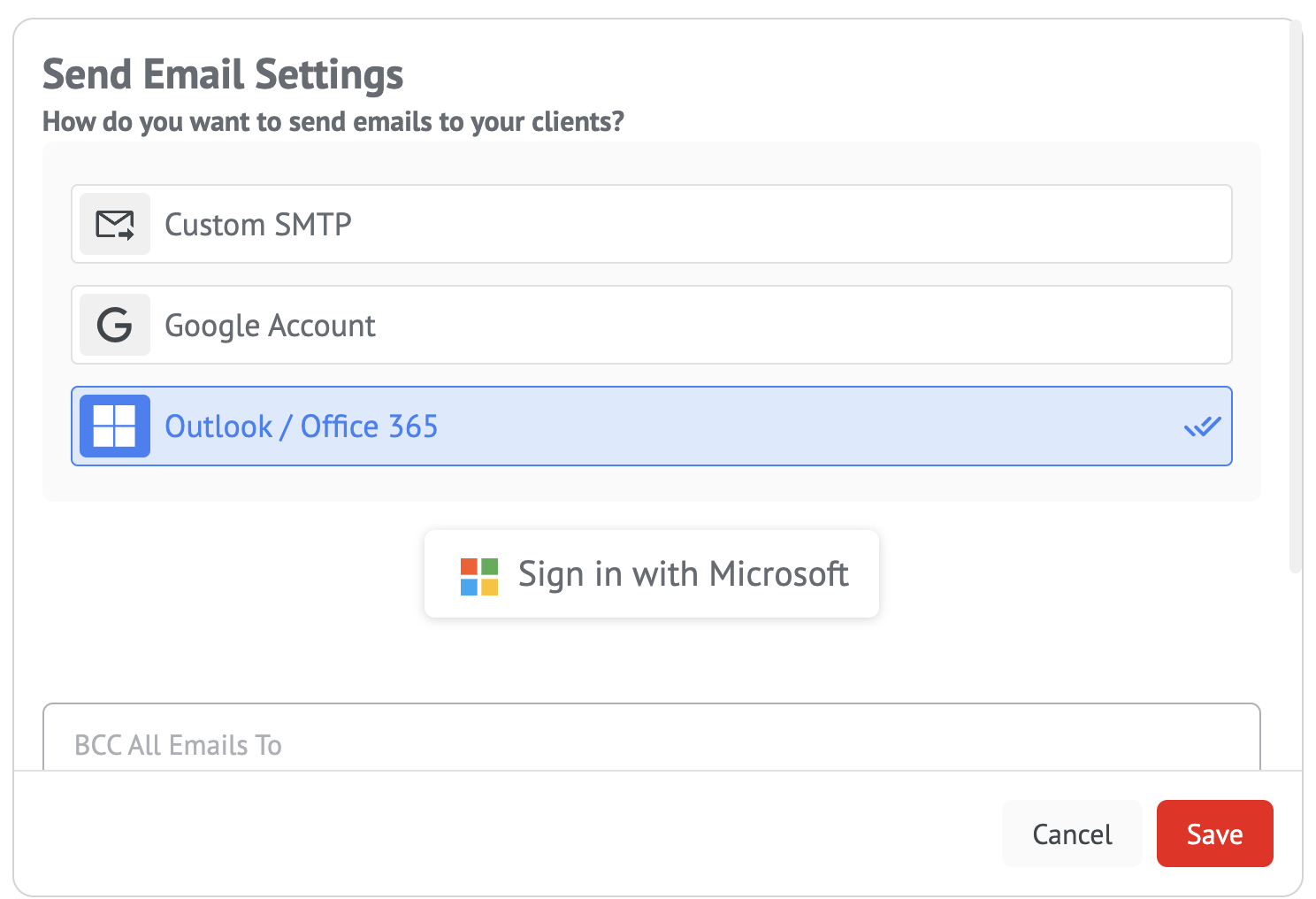This screenshot has width=1316, height=899.
Task: Click the Custom SMTP envelope icon
Action: tap(115, 225)
